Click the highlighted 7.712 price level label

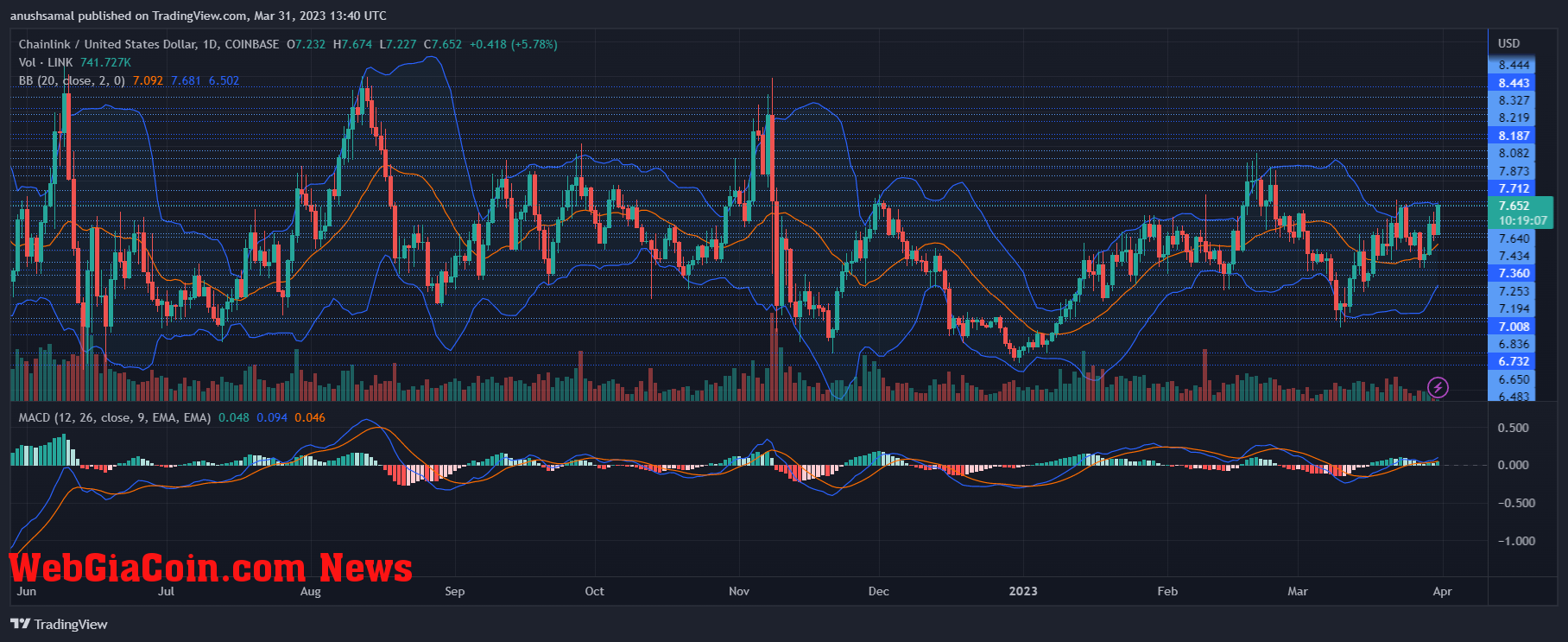click(1514, 188)
